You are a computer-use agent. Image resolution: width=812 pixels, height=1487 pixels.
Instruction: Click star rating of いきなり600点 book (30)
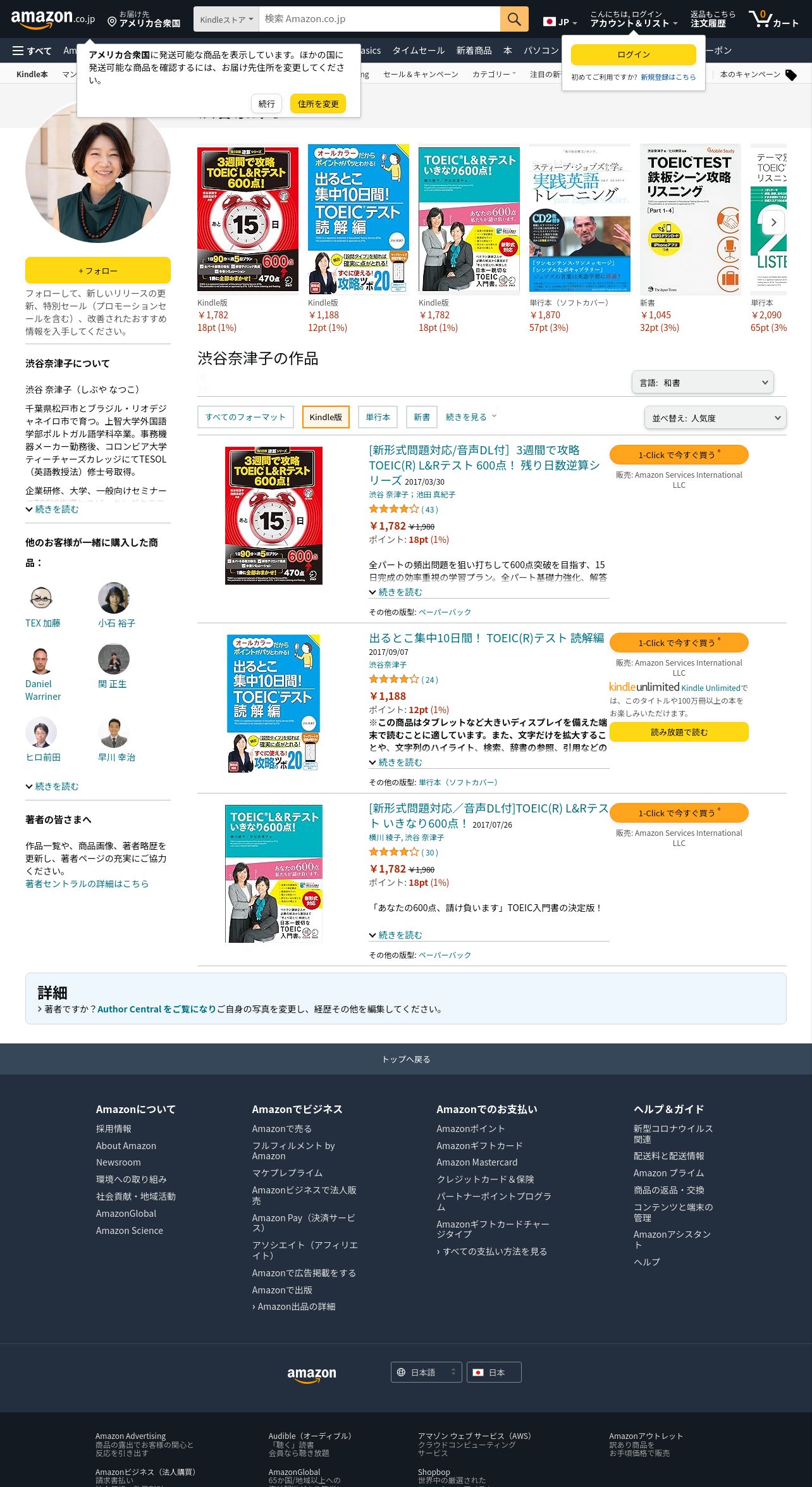[393, 852]
